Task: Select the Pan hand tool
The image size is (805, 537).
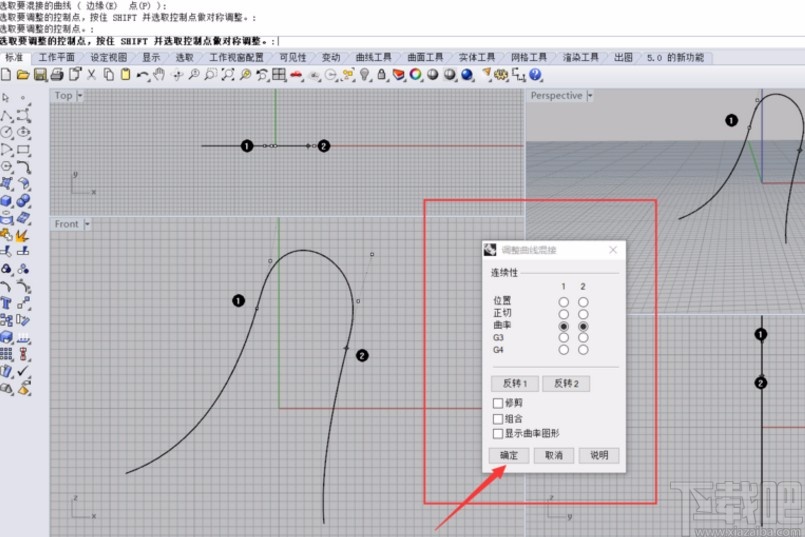Action: 159,75
